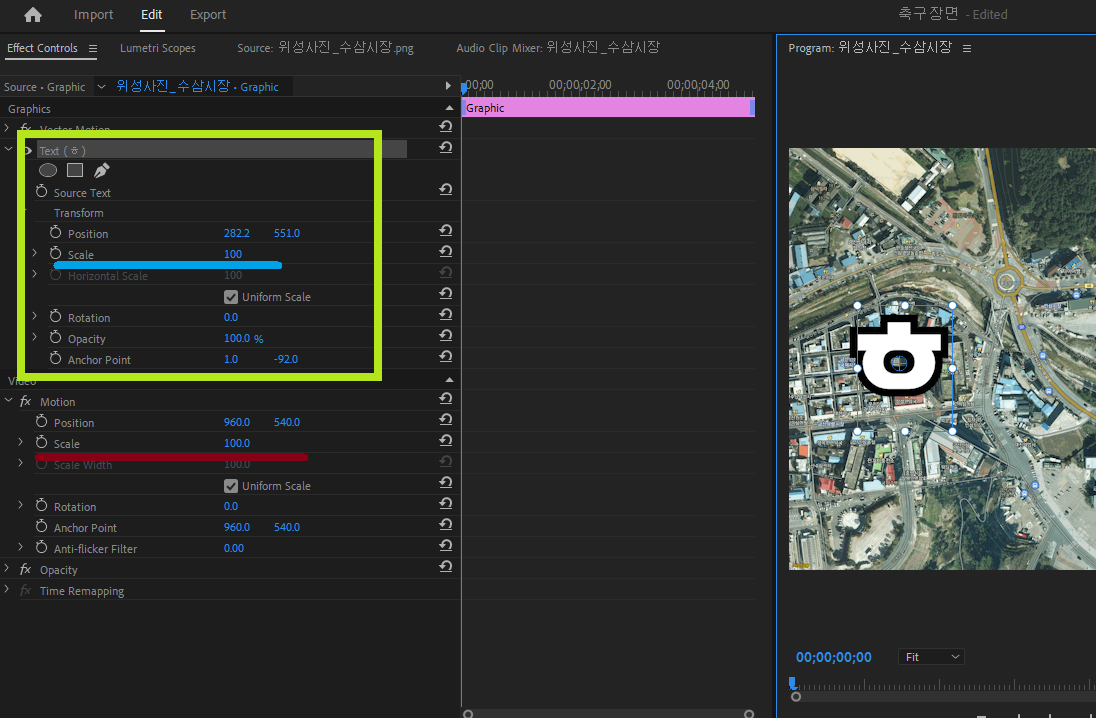Reset the text Position parameter

tap(445, 230)
